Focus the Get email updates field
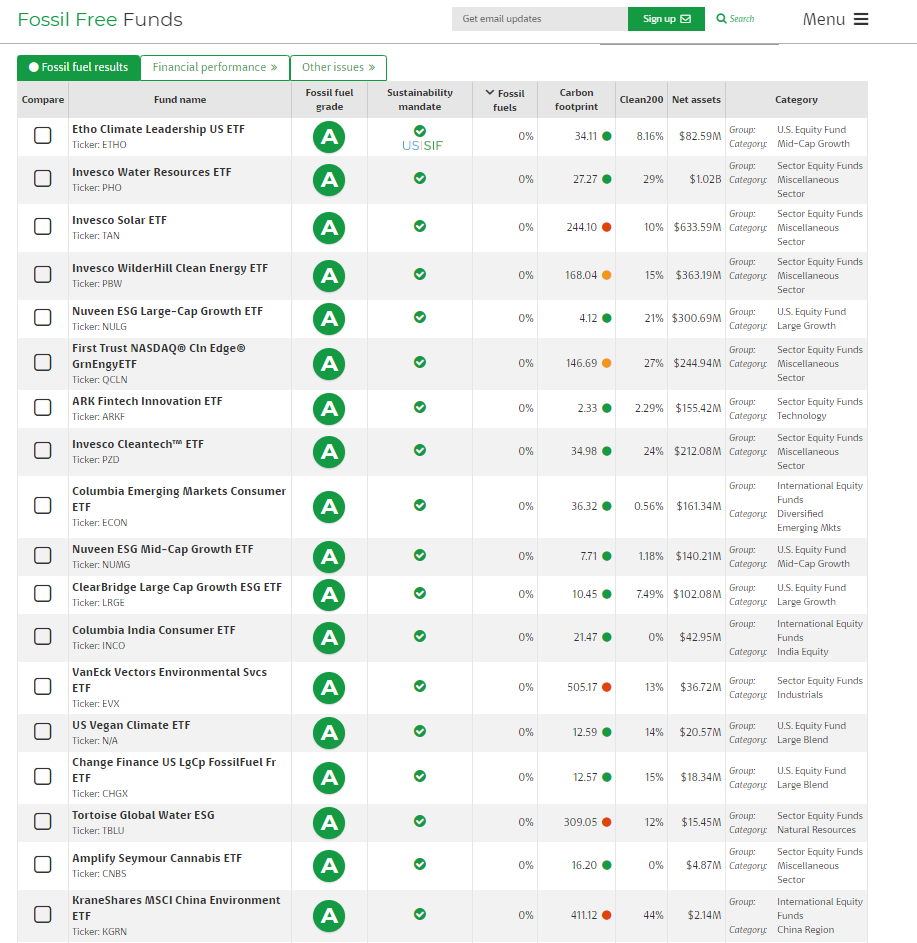 [540, 19]
